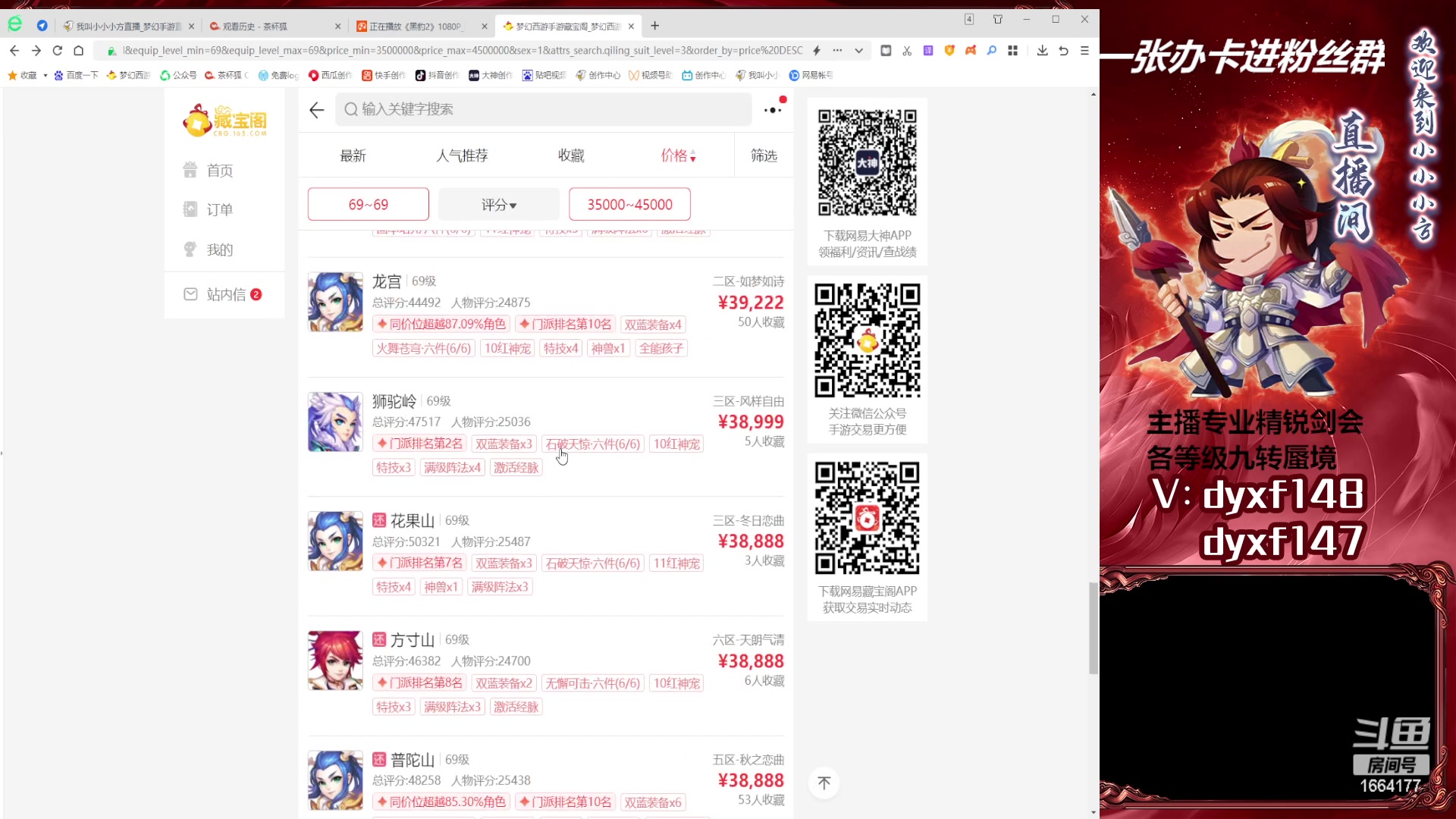This screenshot has height=819, width=1456.
Task: Open the 普陀山 character avatar
Action: click(x=335, y=780)
